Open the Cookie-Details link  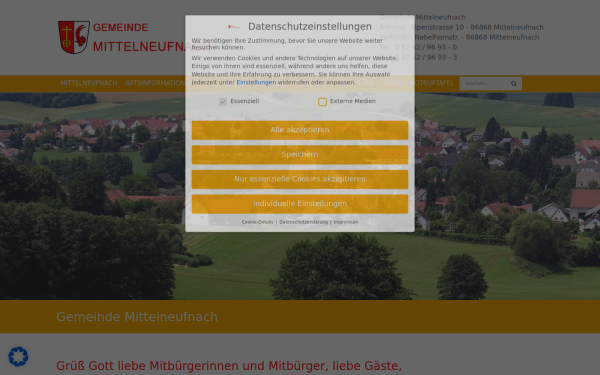(x=257, y=222)
